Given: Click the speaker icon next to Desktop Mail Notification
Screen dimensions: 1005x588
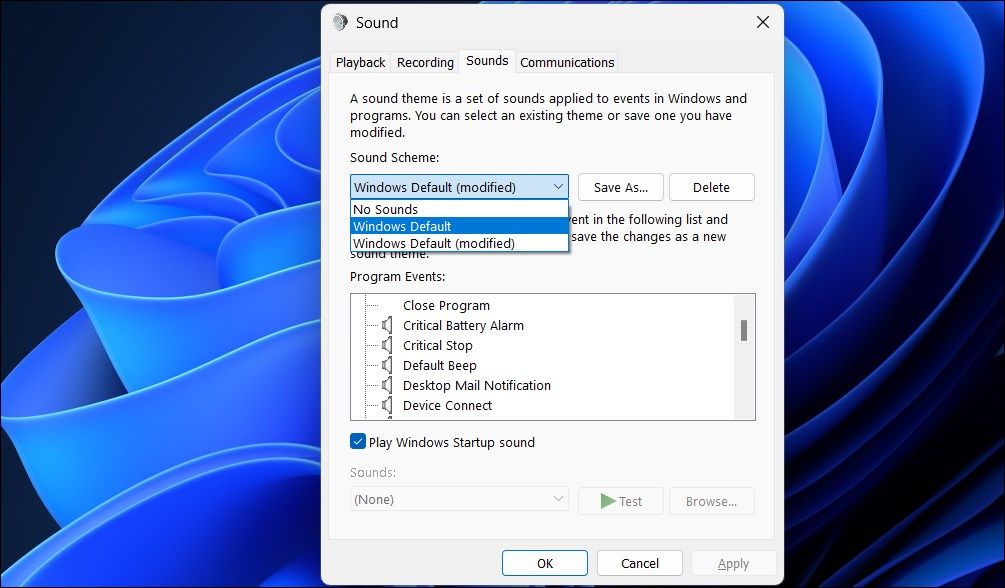Looking at the screenshot, I should pyautogui.click(x=386, y=385).
